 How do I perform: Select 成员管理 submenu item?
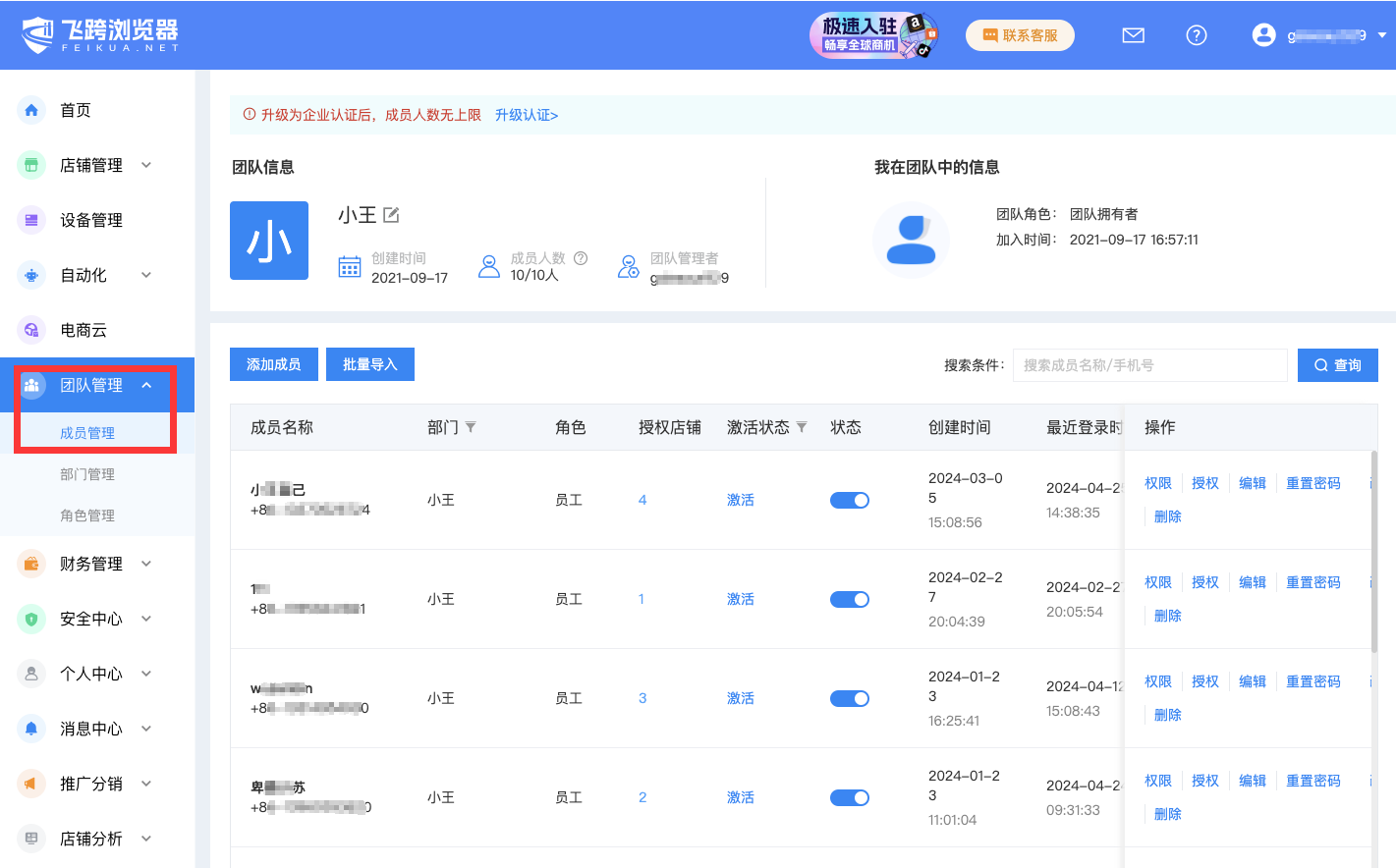click(x=87, y=433)
